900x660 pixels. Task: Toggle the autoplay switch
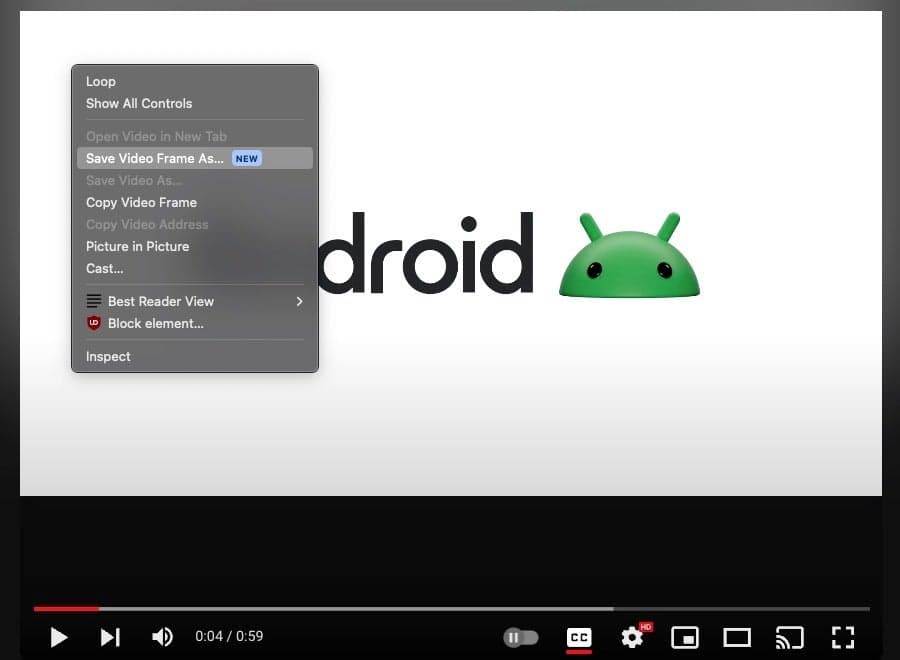[x=520, y=637]
